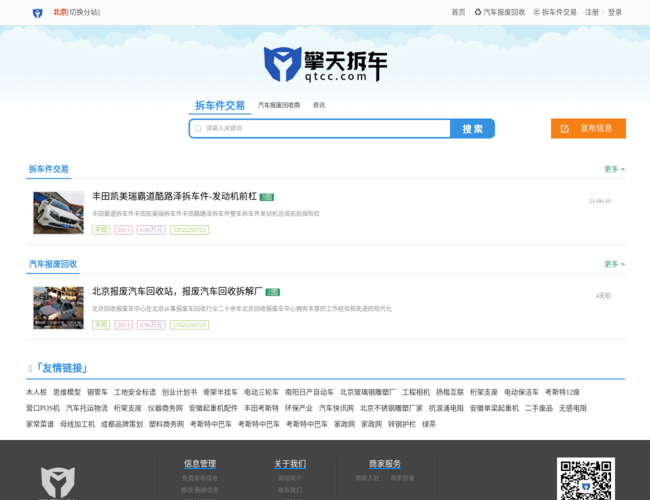Open friendly link 安徽起重机配件

(x=213, y=408)
